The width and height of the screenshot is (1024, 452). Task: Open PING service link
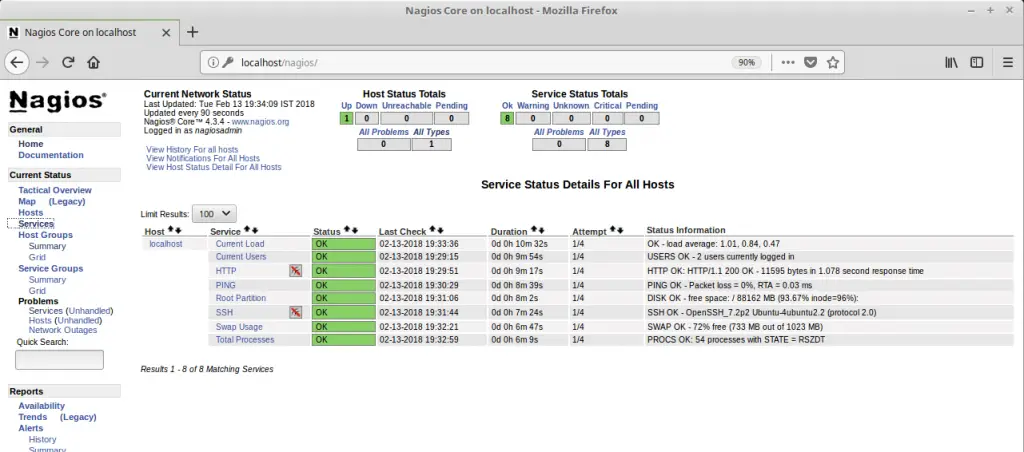(x=225, y=285)
